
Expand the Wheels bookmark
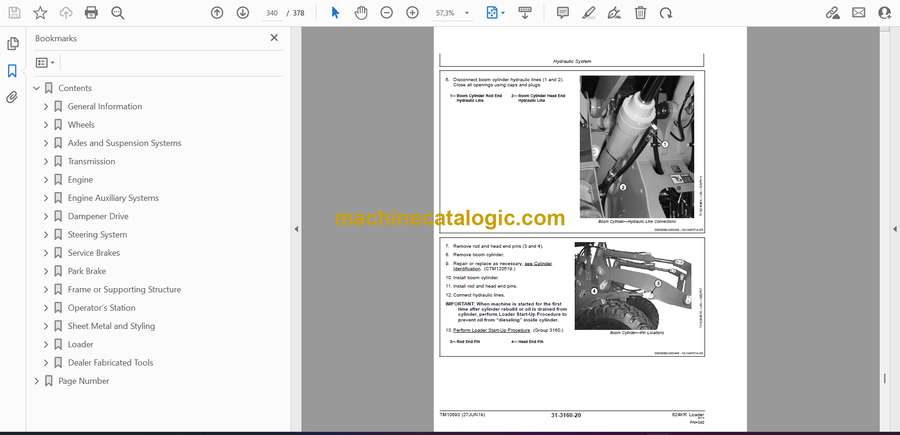click(46, 125)
